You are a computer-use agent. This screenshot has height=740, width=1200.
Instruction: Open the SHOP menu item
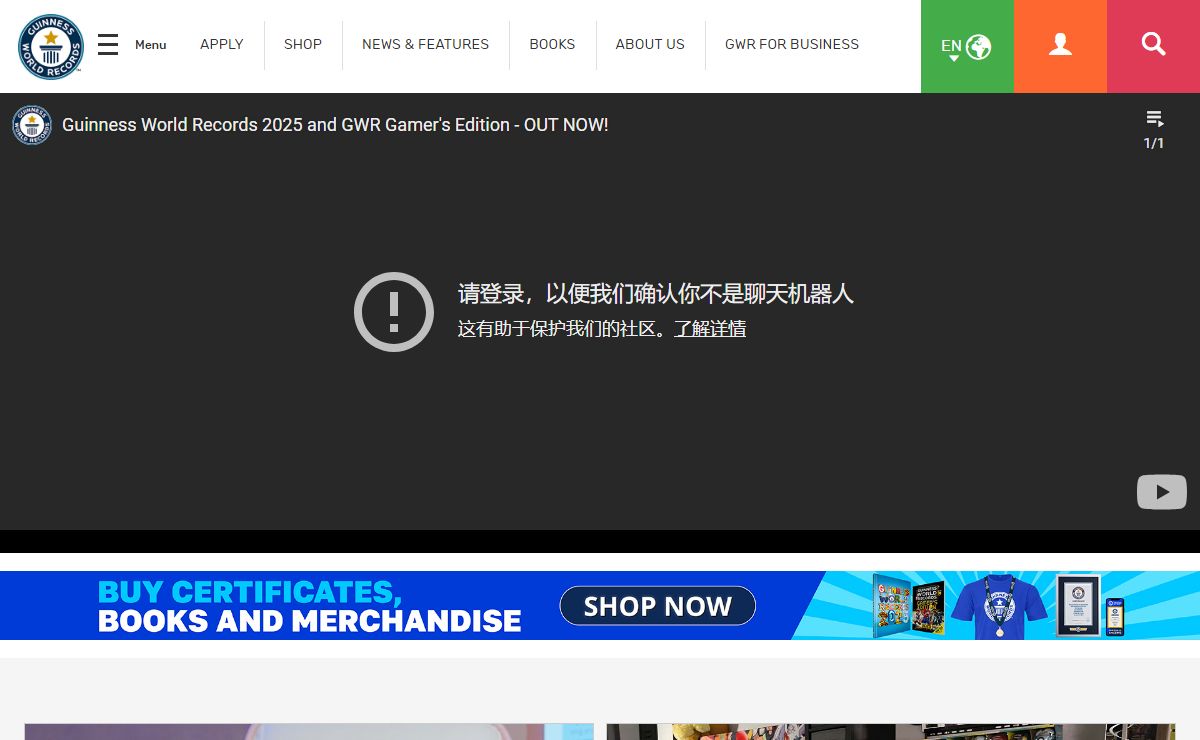[x=303, y=44]
